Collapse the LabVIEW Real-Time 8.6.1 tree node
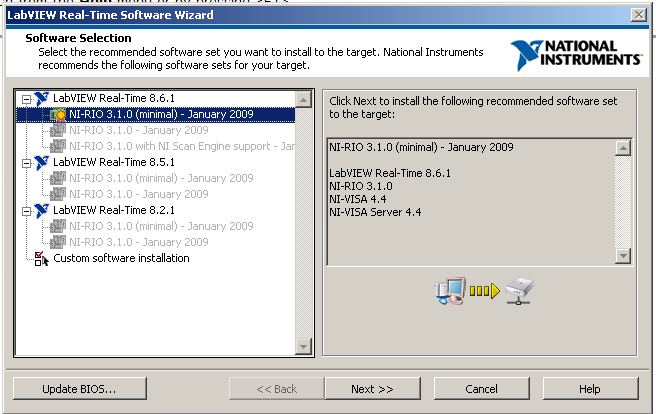 pyautogui.click(x=26, y=100)
